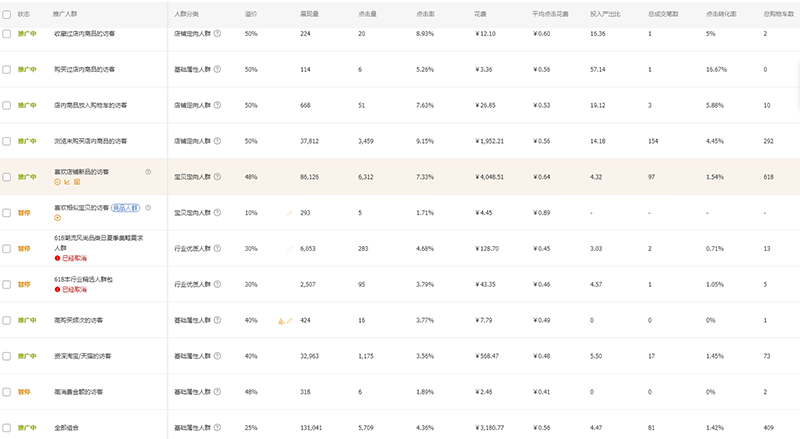Click help icon beside 店铺定向人群 in first row
Image resolution: width=800 pixels, height=439 pixels.
[217, 34]
